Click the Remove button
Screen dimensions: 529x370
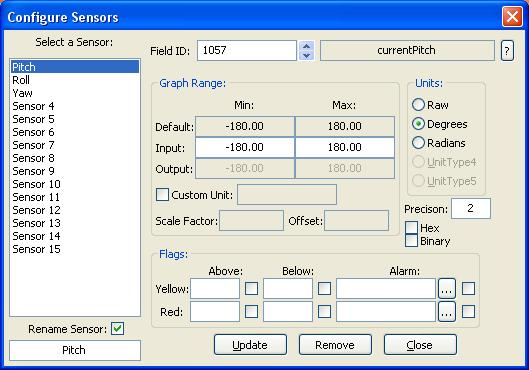[x=335, y=345]
